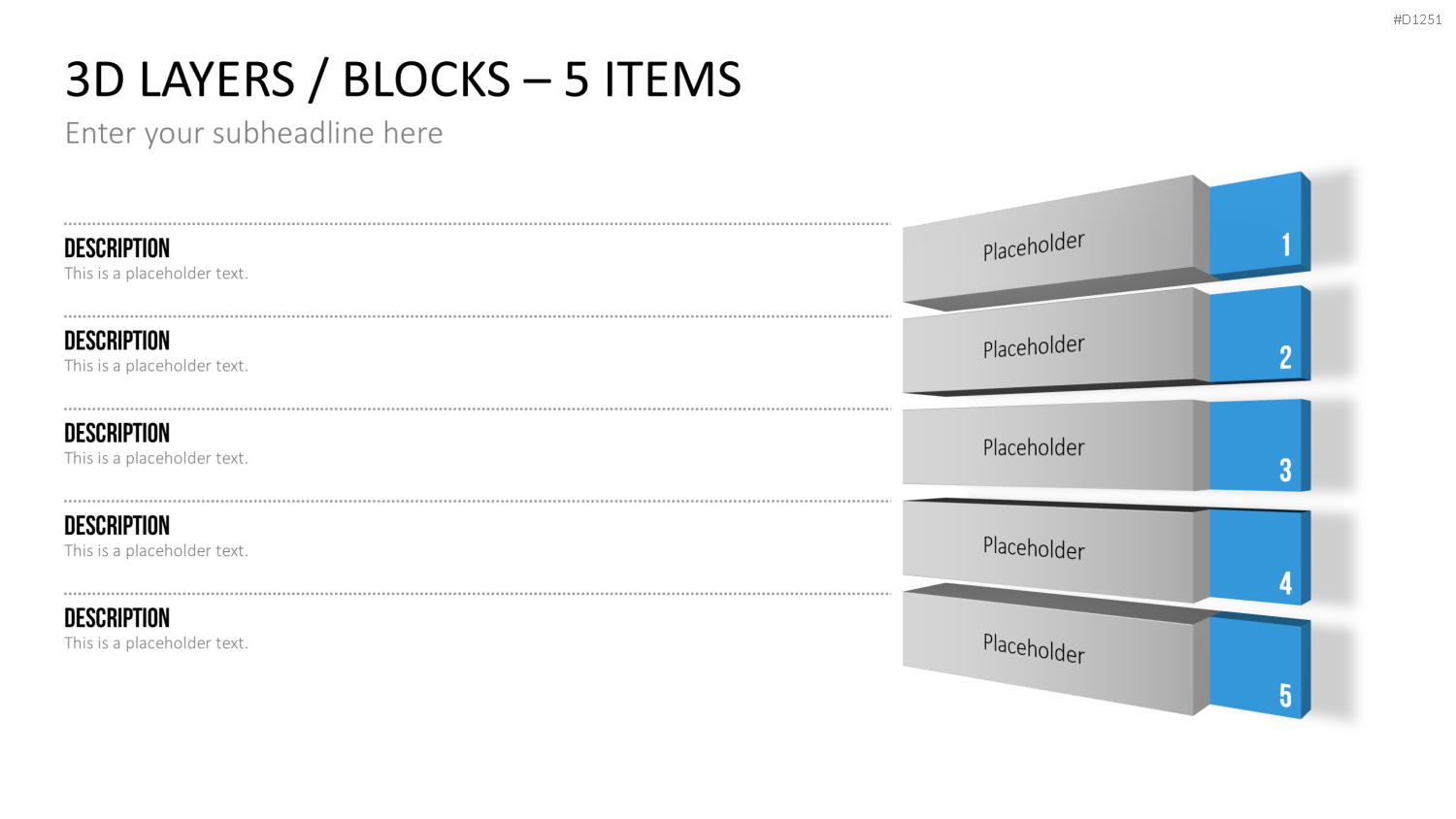Image resolution: width=1456 pixels, height=819 pixels.
Task: Click the last 'This is a placeholder text.' line
Action: point(156,643)
